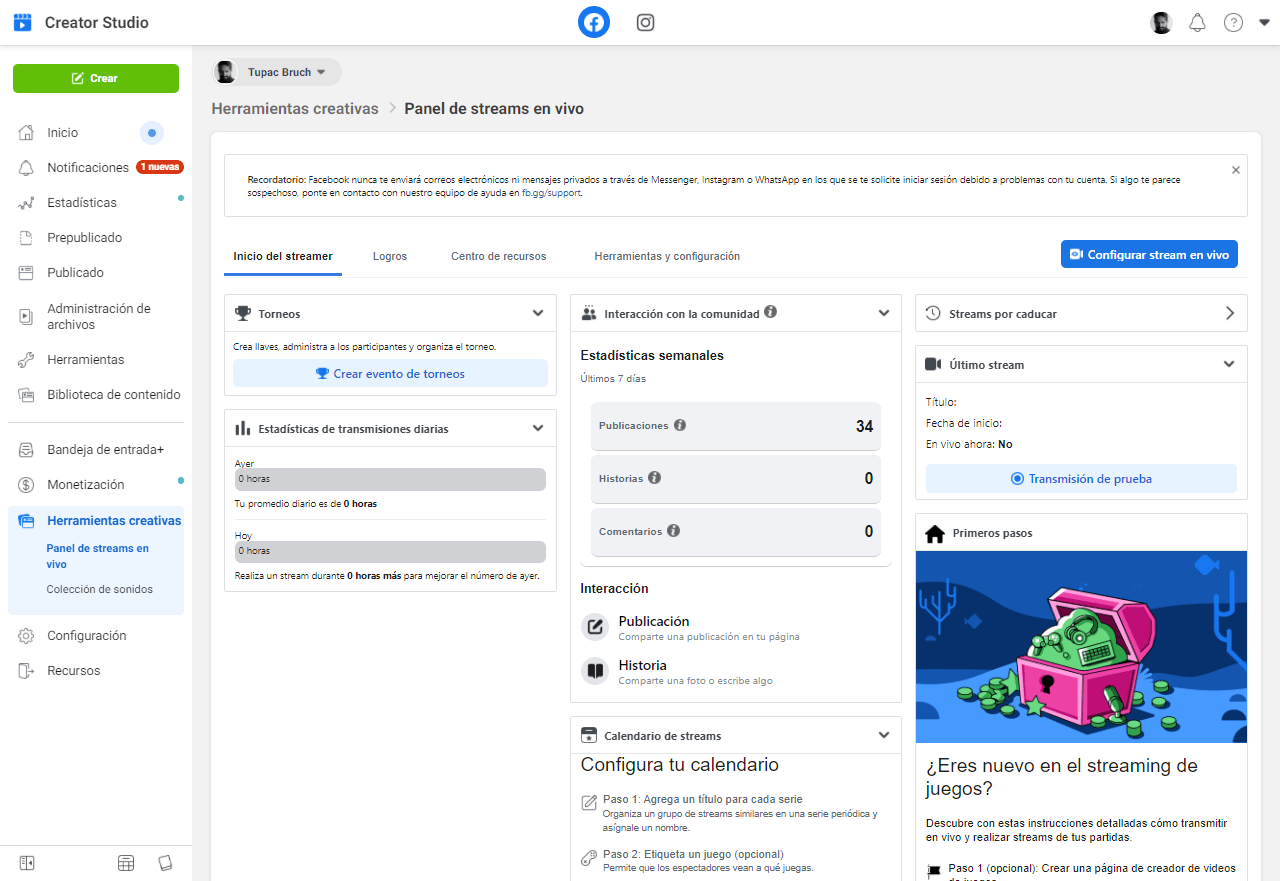Open the help question mark icon

click(1233, 22)
